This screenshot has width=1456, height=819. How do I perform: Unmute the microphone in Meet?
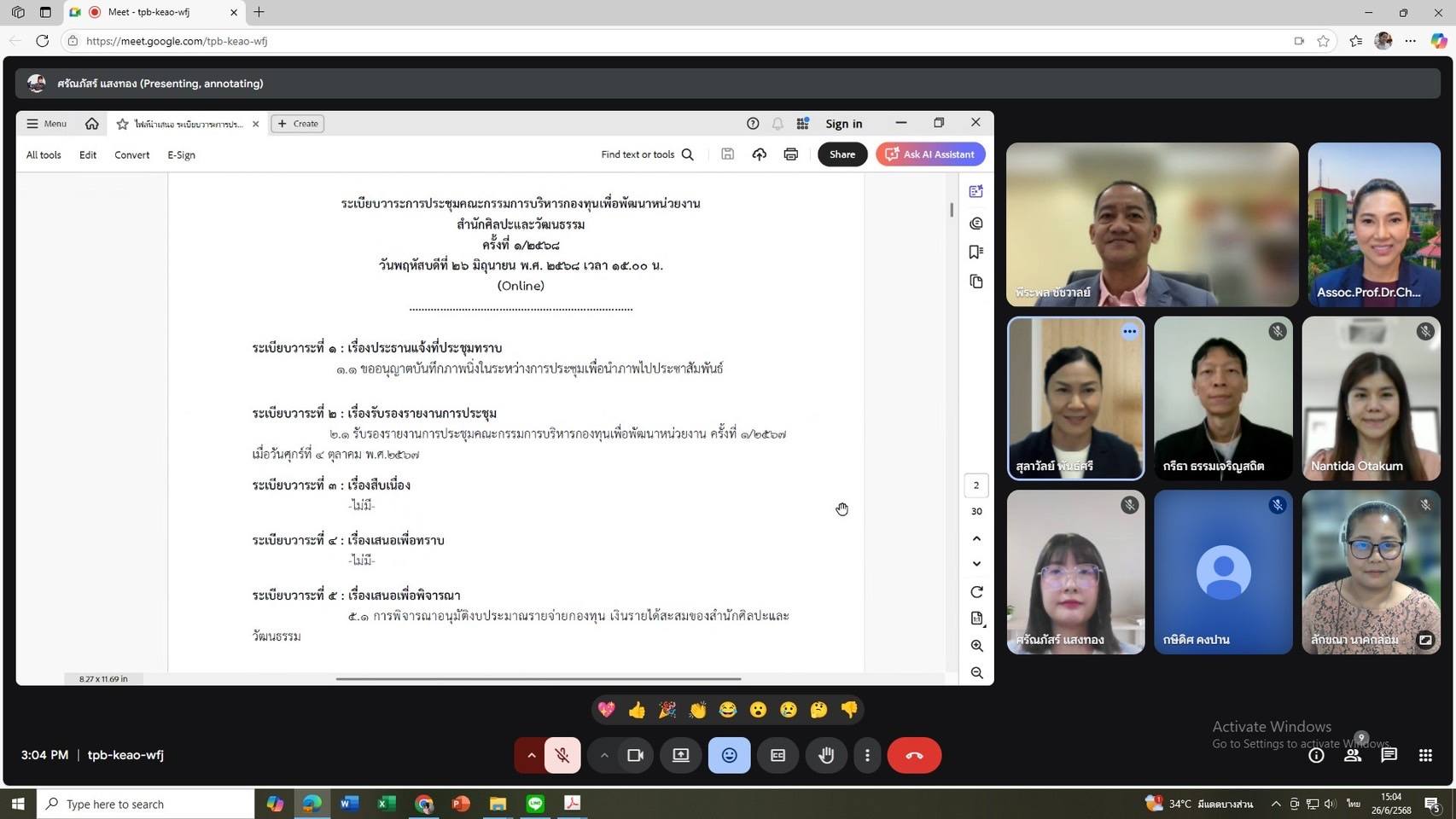[x=562, y=755]
